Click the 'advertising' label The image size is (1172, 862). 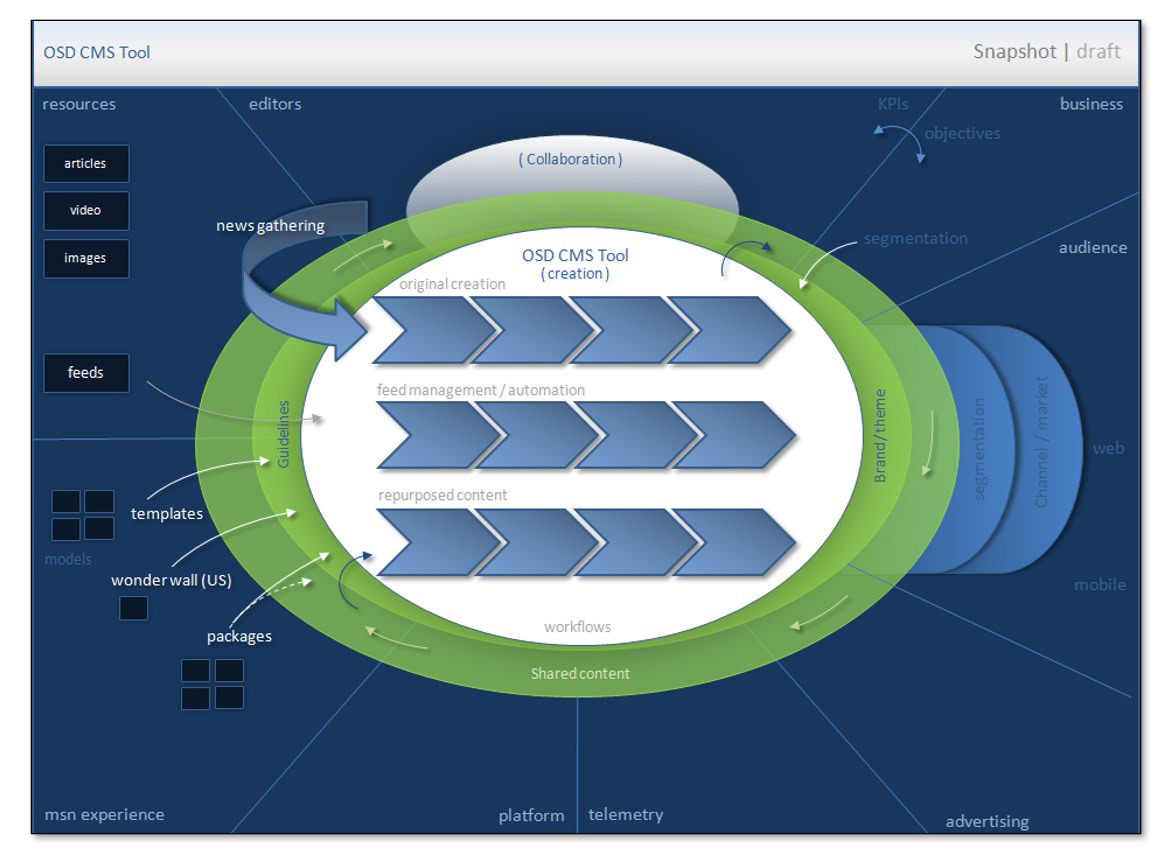point(987,822)
